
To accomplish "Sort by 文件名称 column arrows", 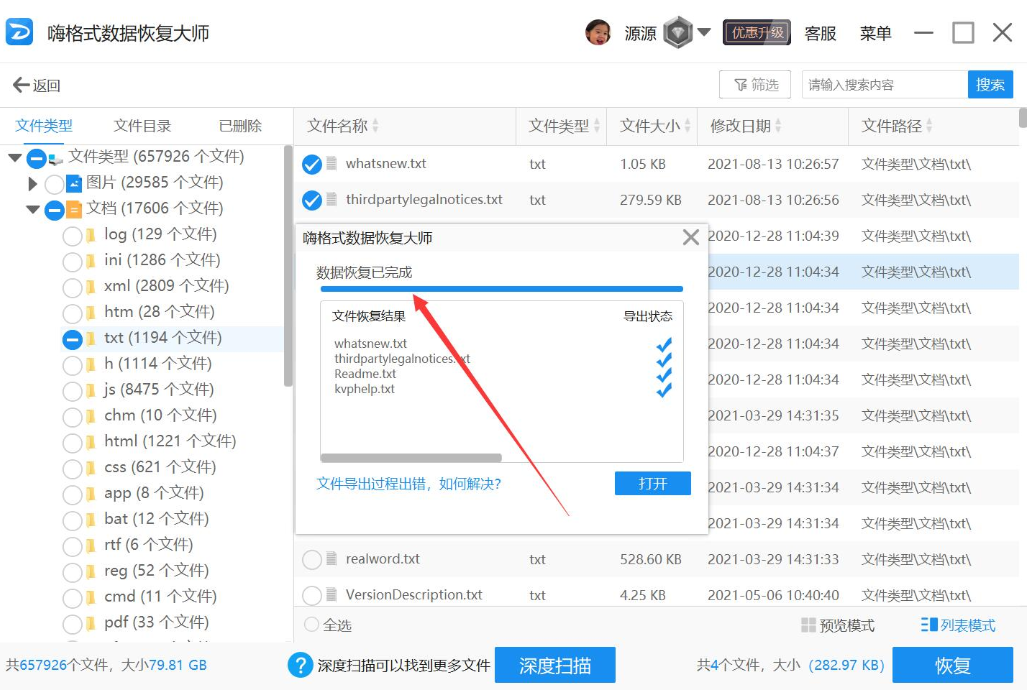I will pos(376,127).
